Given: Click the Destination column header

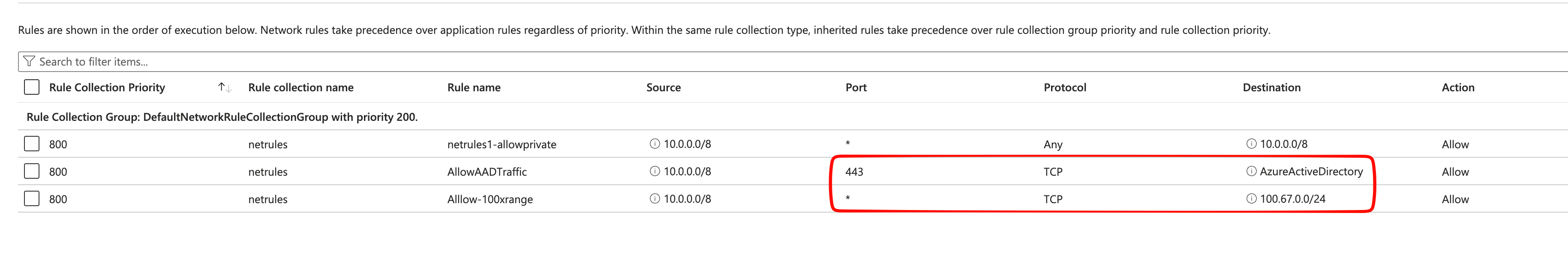Looking at the screenshot, I should point(1271,87).
